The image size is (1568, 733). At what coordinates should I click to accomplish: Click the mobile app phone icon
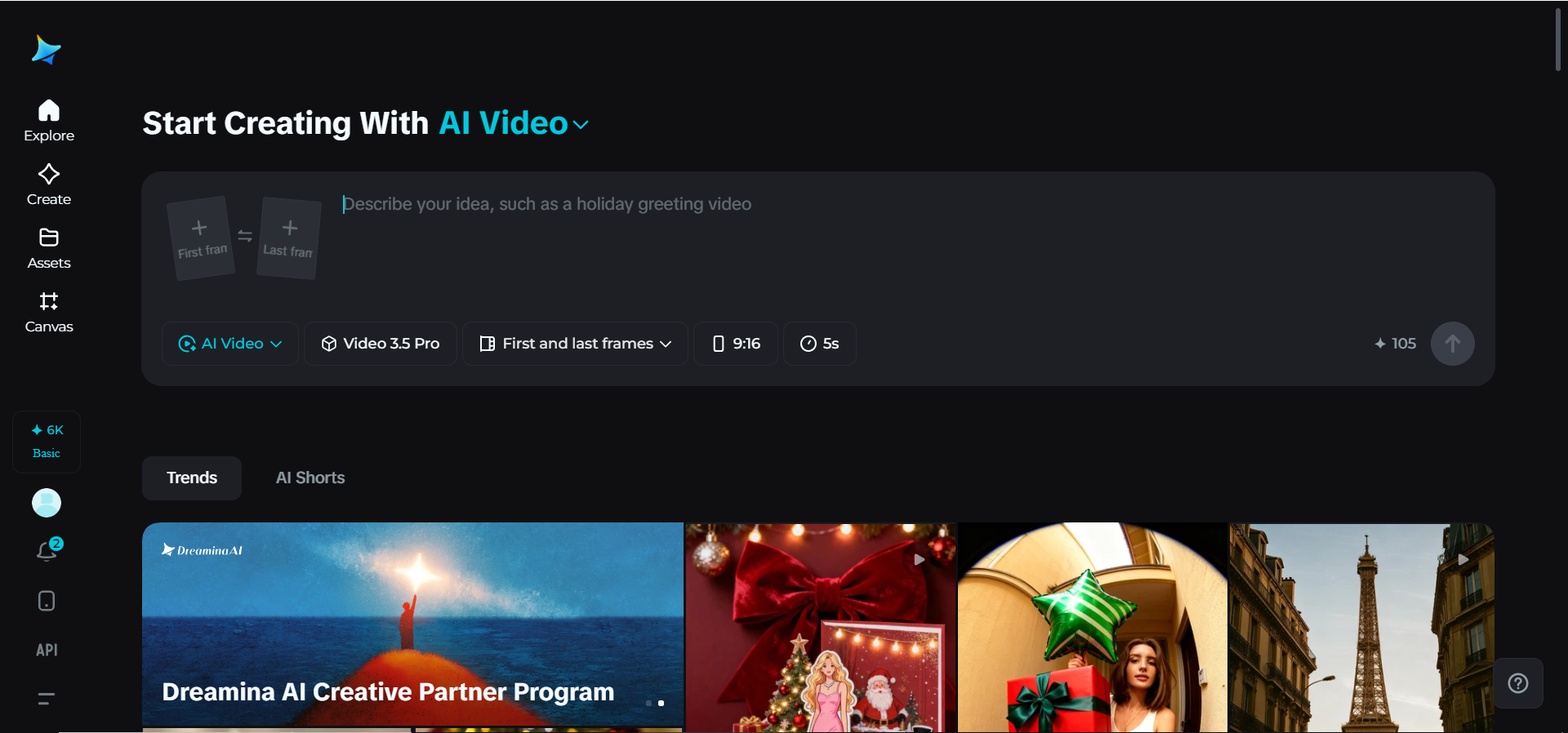tap(47, 601)
